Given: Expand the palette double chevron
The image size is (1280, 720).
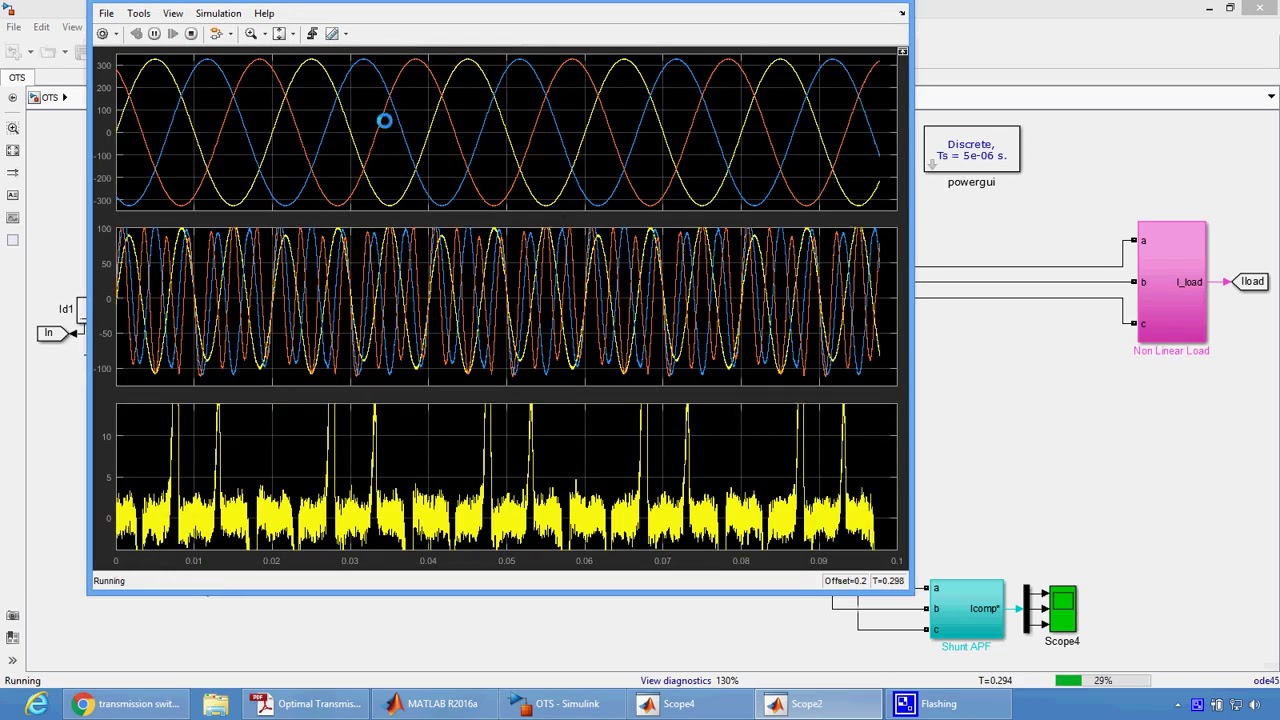Looking at the screenshot, I should (13, 660).
